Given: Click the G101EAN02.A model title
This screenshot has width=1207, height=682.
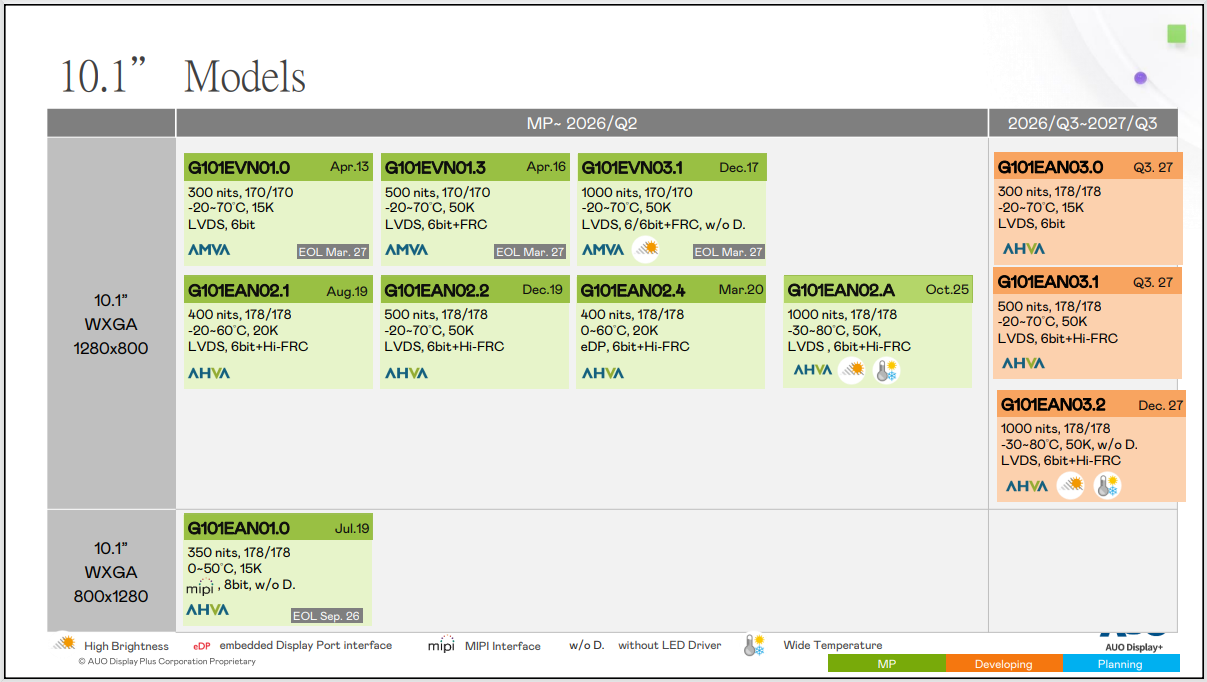Looking at the screenshot, I should [841, 290].
